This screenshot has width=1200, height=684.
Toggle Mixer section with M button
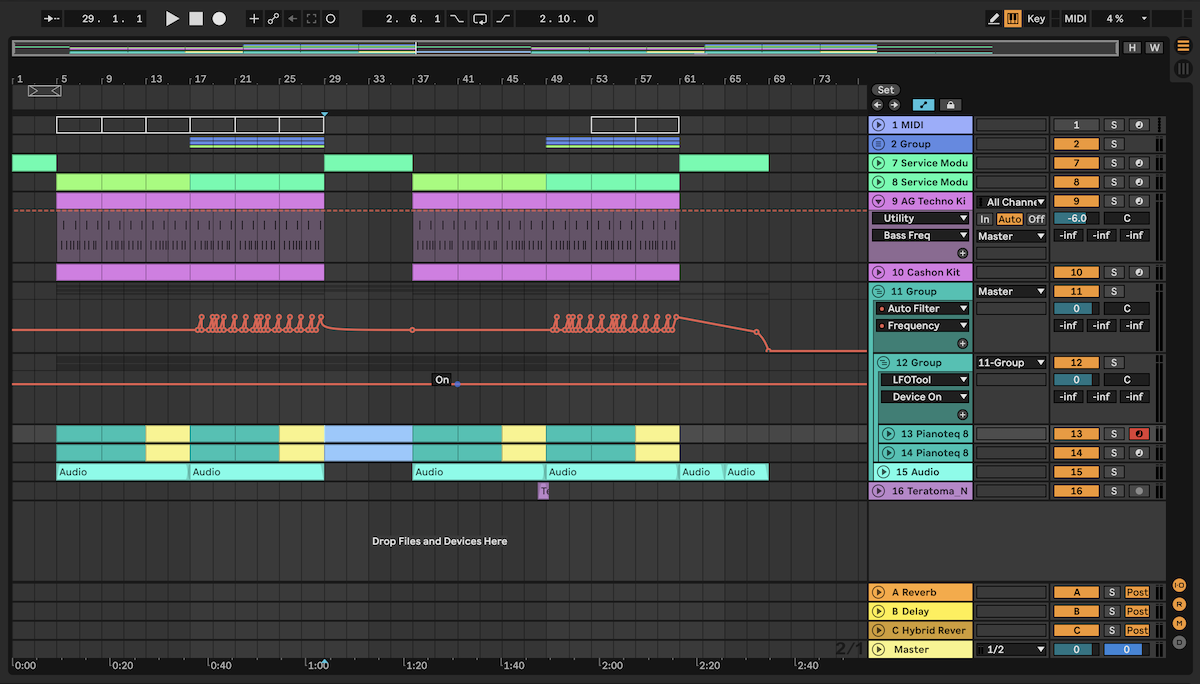[1179, 623]
